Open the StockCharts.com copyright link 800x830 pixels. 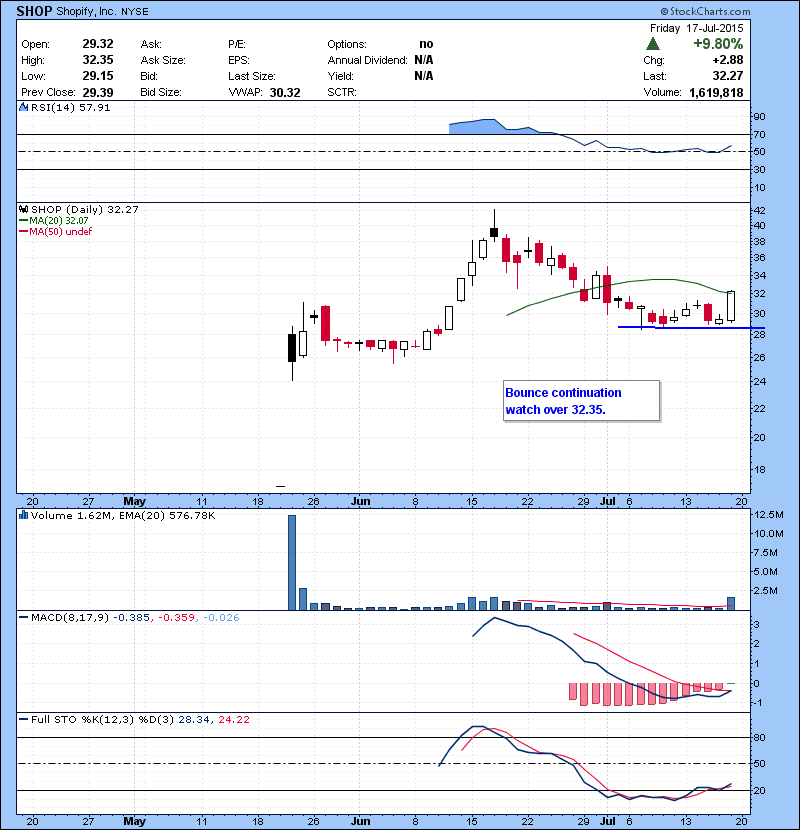point(705,11)
